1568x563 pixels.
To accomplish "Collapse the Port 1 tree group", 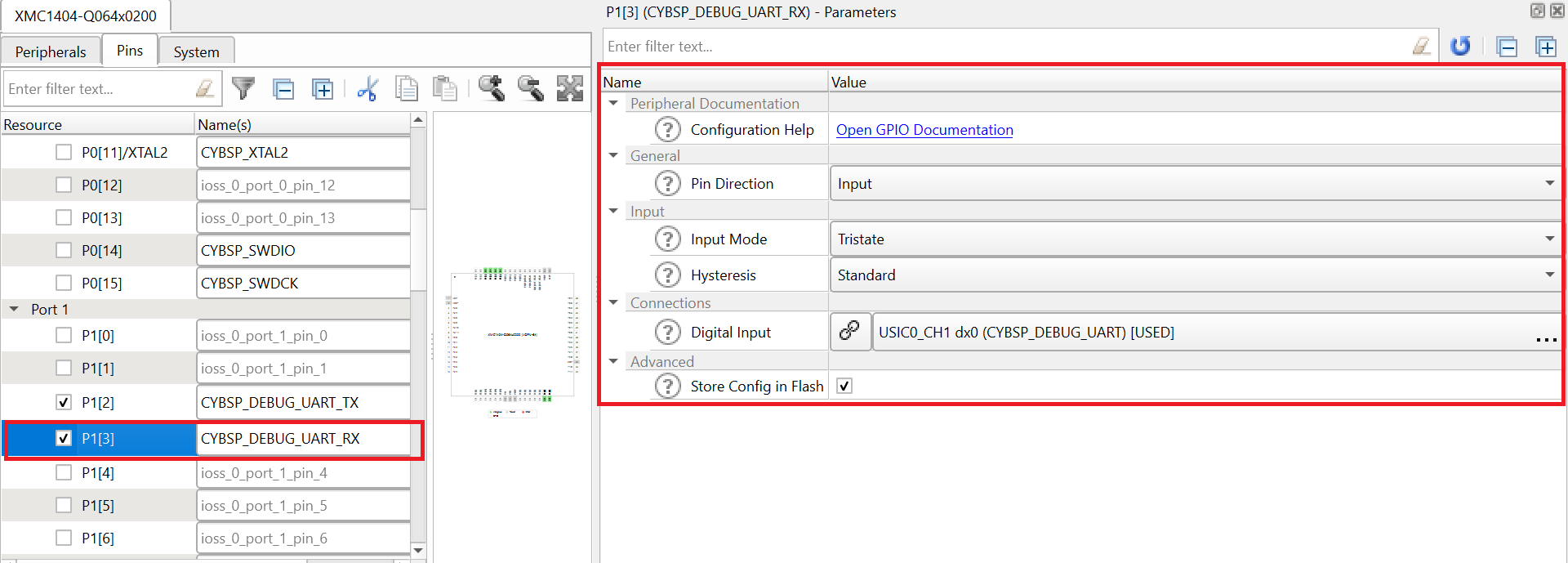I will pyautogui.click(x=14, y=309).
